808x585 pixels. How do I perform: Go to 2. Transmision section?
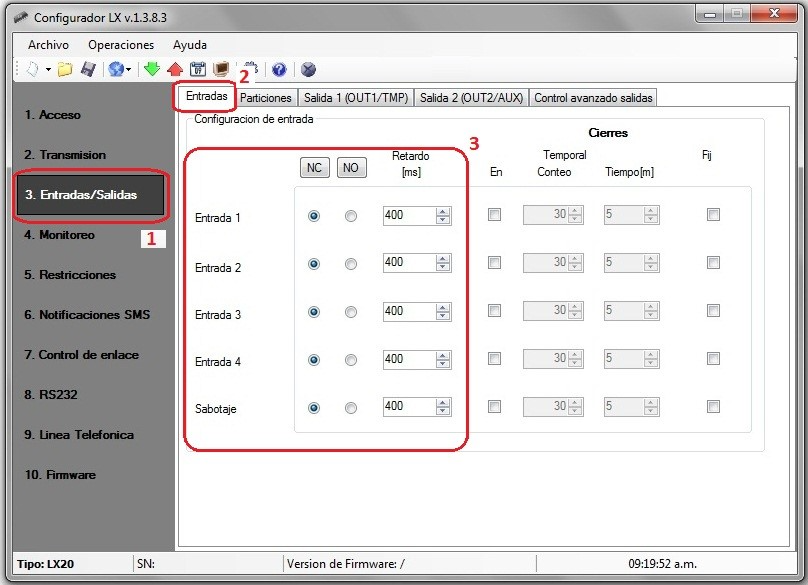65,155
